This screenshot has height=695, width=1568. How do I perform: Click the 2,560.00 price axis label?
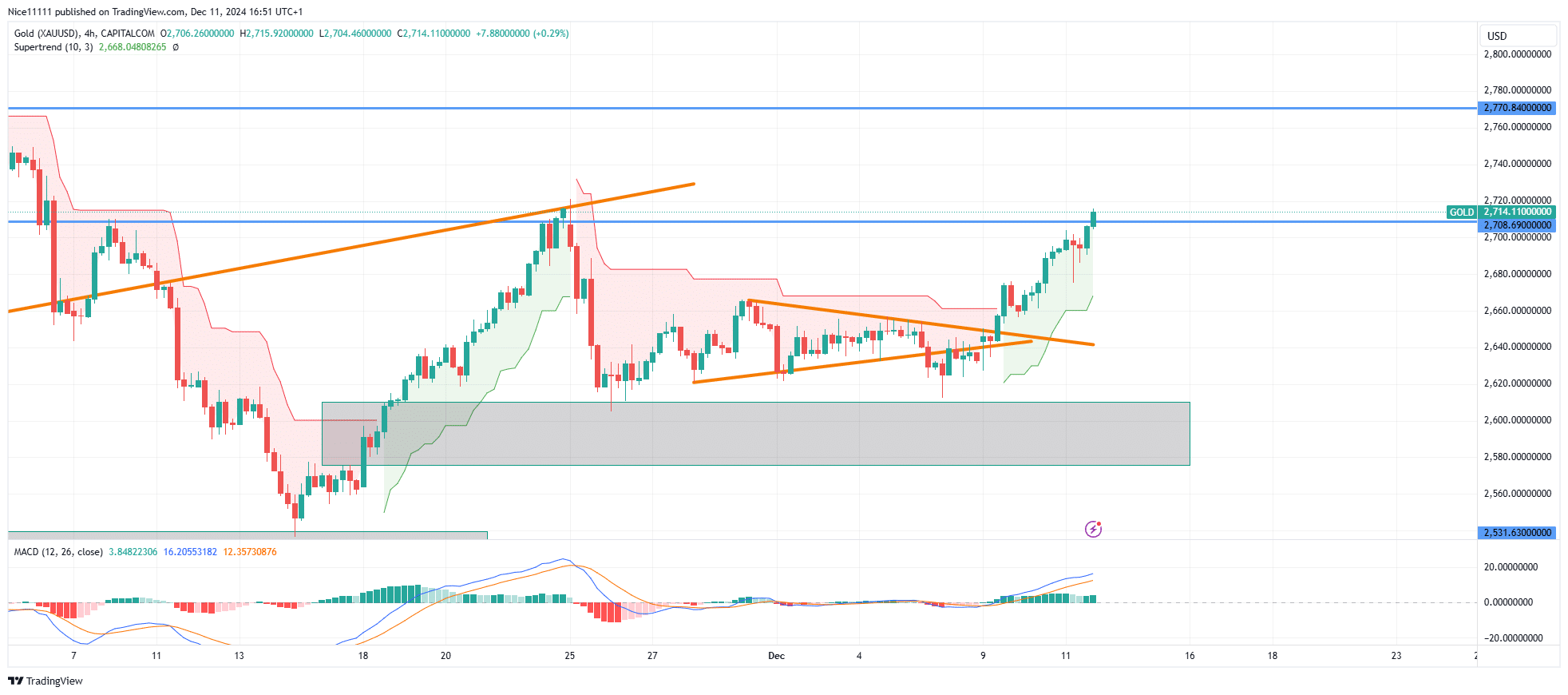click(1518, 494)
